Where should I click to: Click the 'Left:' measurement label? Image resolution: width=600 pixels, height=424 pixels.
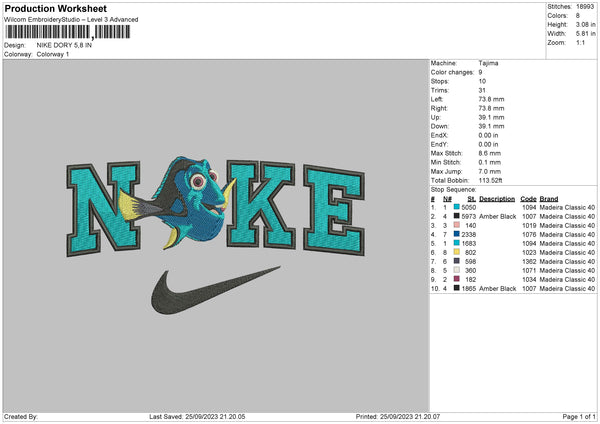pos(437,99)
